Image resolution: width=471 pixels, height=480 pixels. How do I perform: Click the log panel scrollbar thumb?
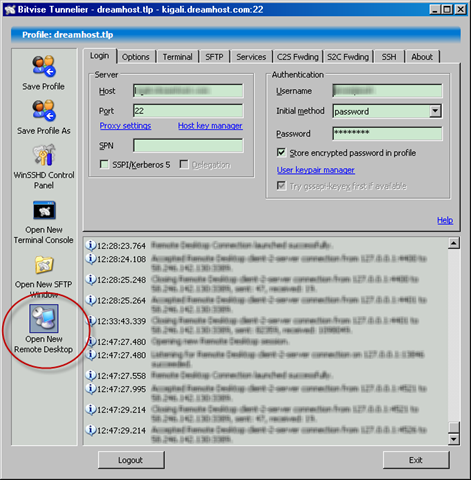point(454,427)
